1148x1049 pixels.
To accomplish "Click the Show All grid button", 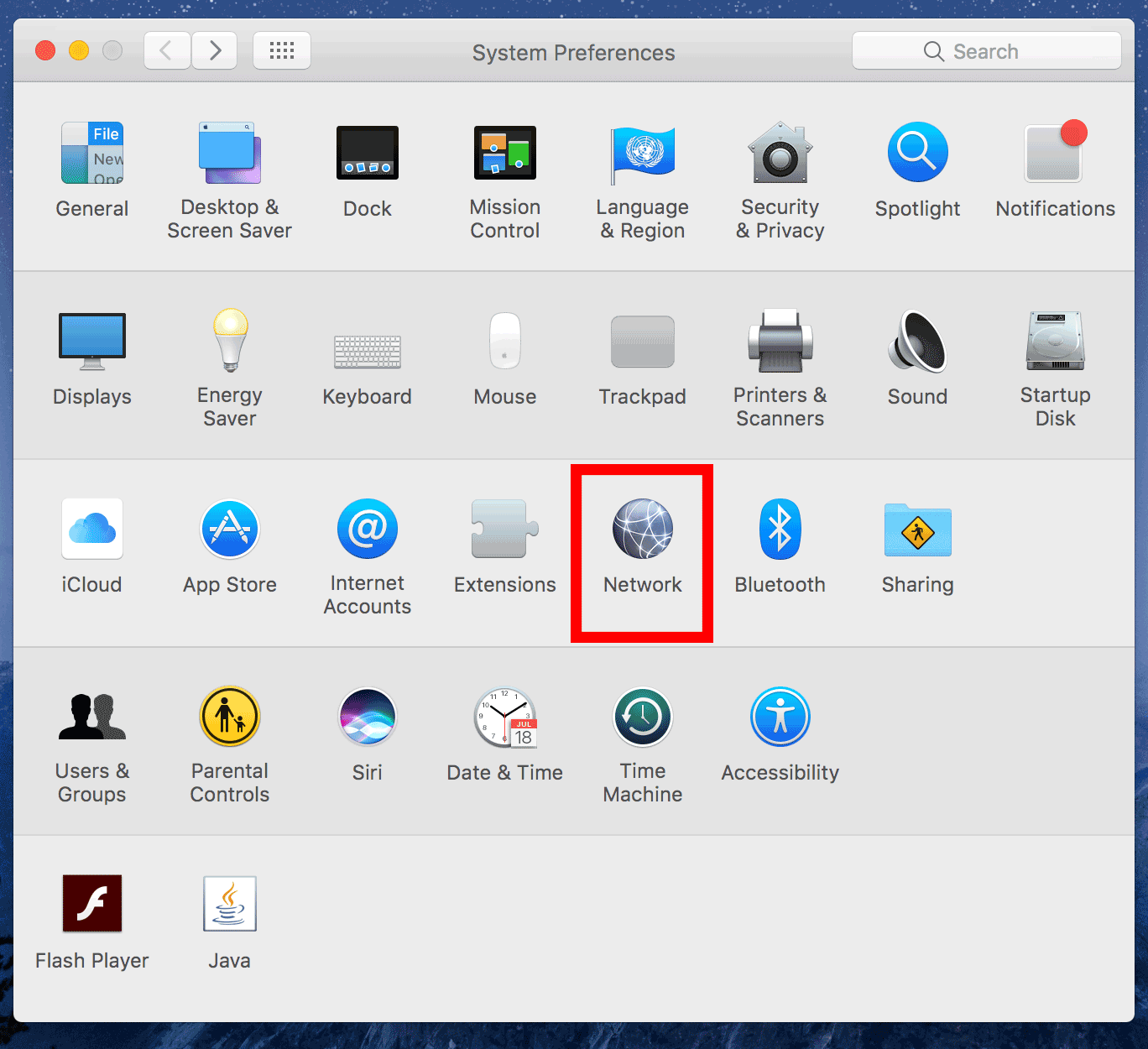I will (x=282, y=50).
